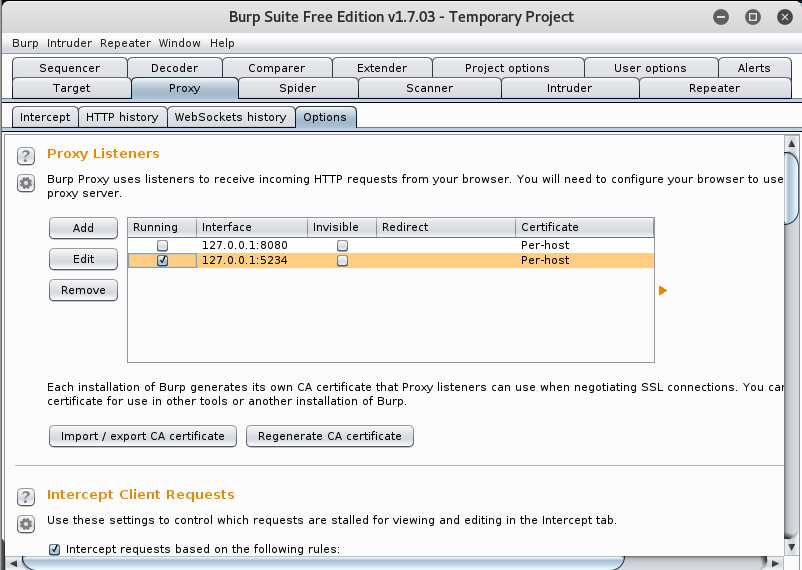Switch to the Alerts tab

click(x=754, y=68)
